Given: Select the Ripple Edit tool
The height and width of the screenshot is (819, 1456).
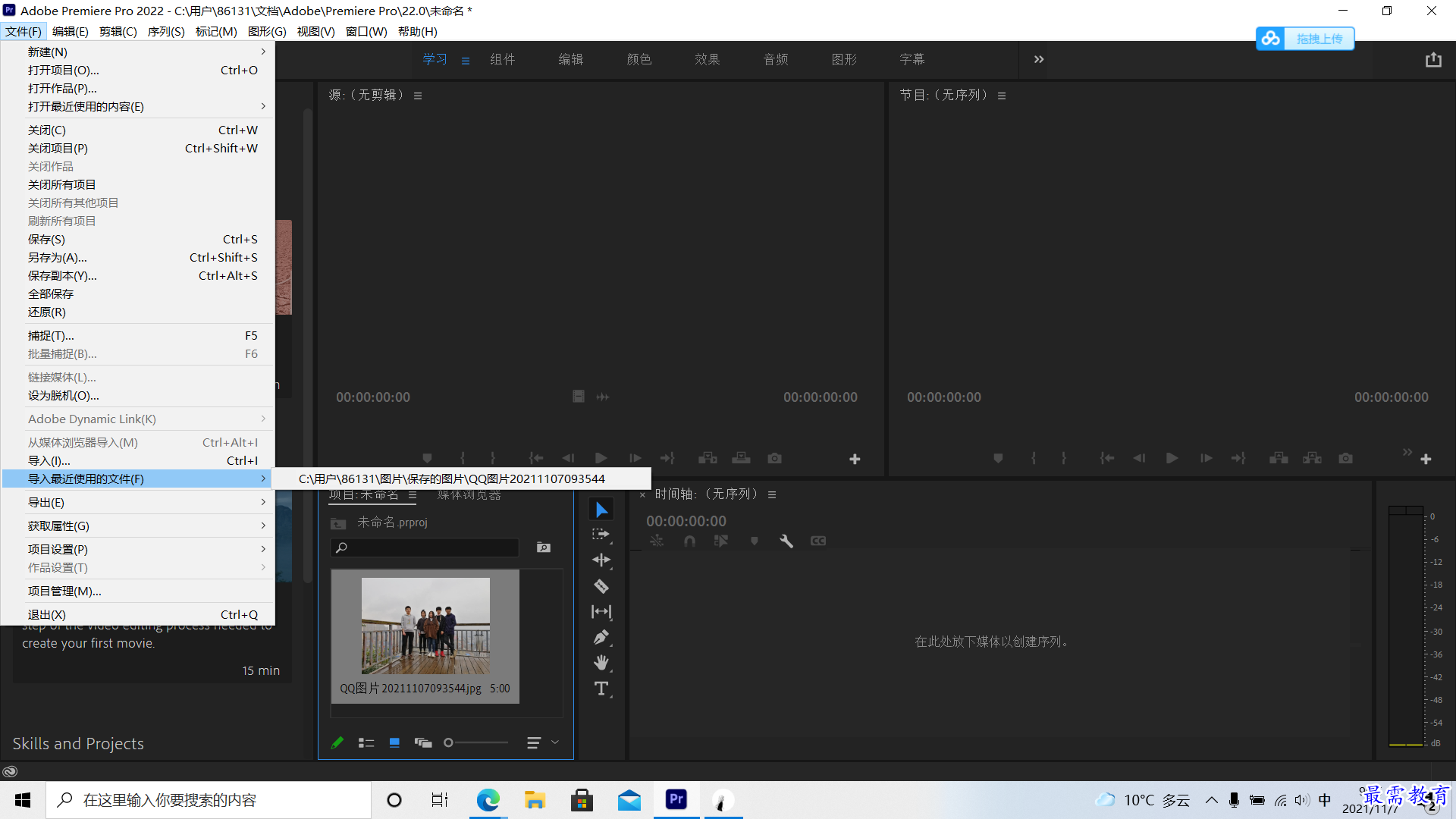Looking at the screenshot, I should pyautogui.click(x=601, y=560).
